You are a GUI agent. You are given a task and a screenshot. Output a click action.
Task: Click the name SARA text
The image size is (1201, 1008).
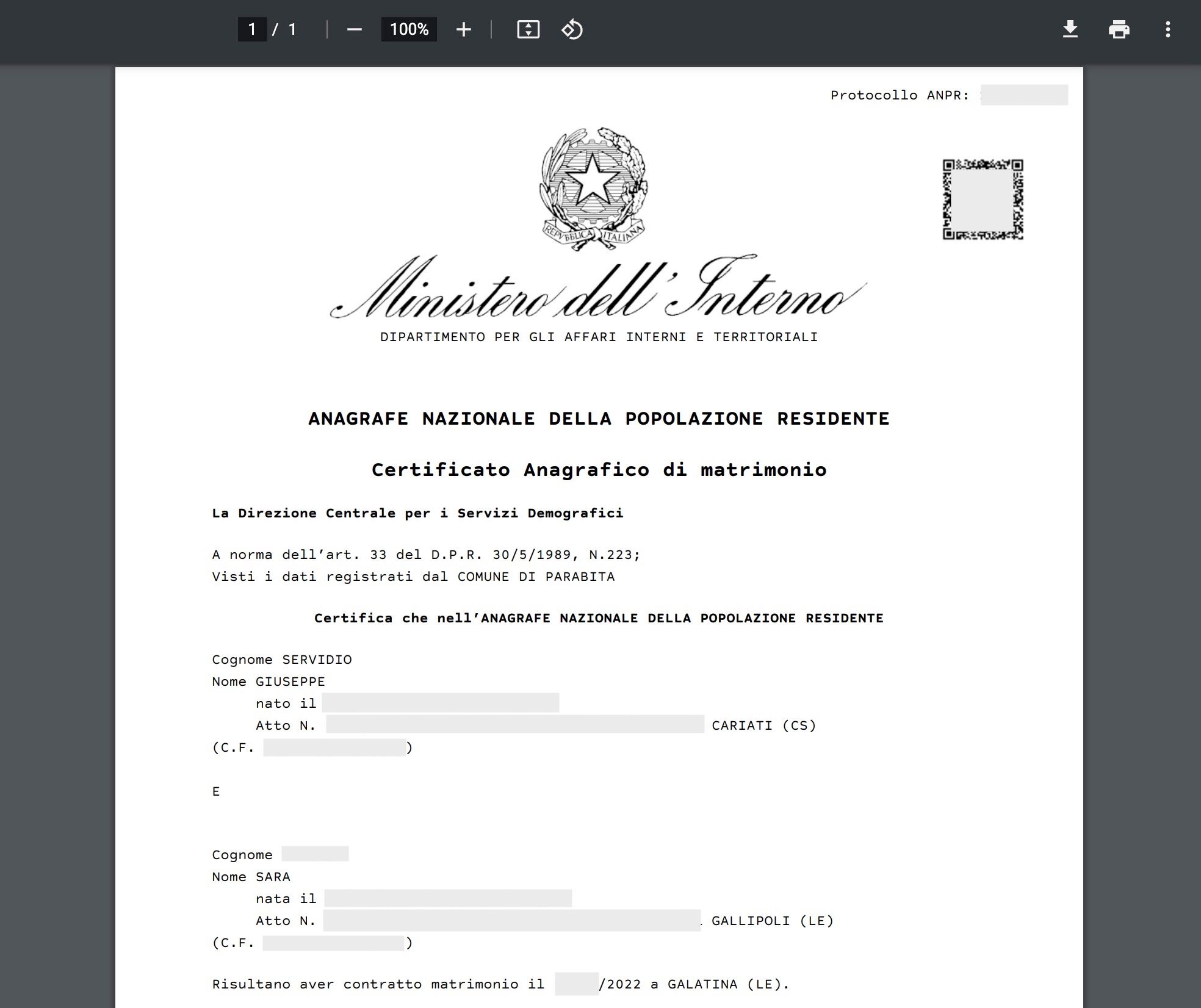[x=273, y=877]
